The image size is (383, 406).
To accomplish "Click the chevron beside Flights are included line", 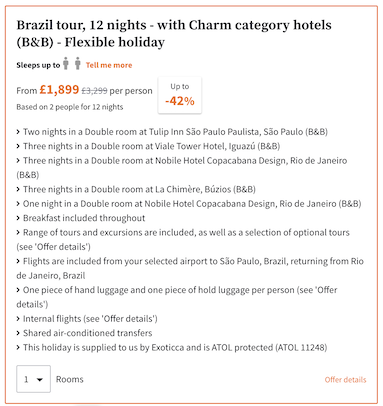I will coord(18,261).
